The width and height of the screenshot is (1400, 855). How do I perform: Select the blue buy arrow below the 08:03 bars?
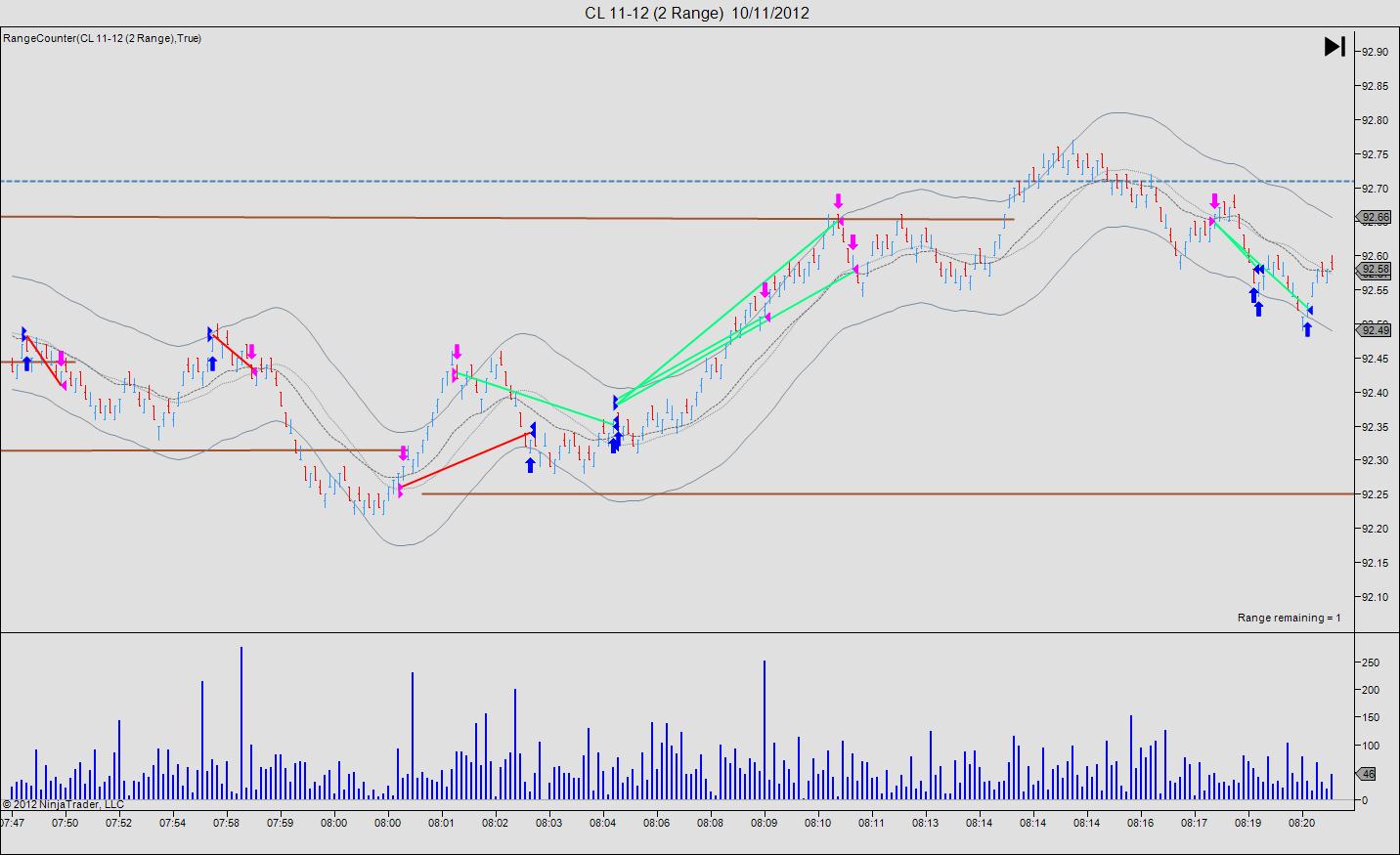[530, 465]
